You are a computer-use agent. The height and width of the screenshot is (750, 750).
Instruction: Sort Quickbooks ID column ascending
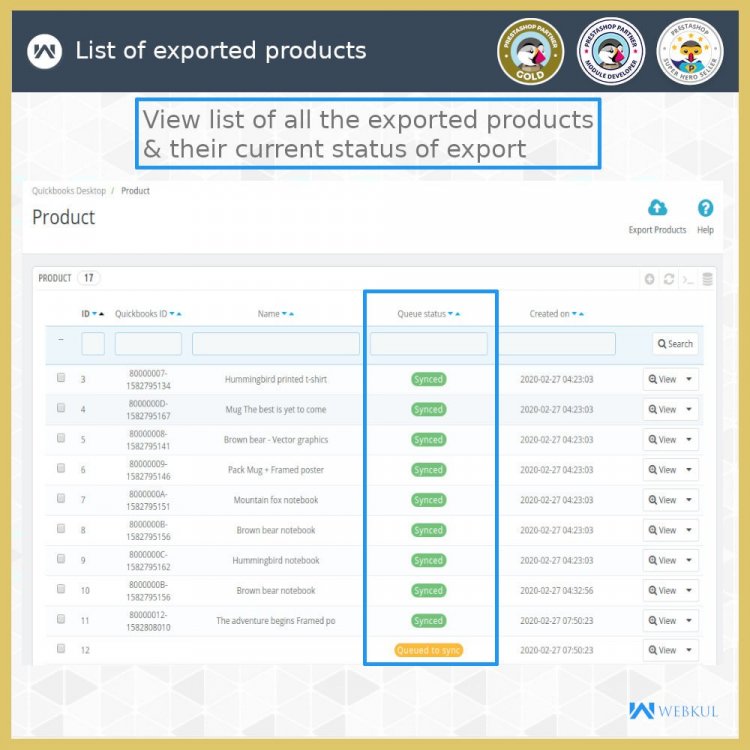[x=179, y=314]
